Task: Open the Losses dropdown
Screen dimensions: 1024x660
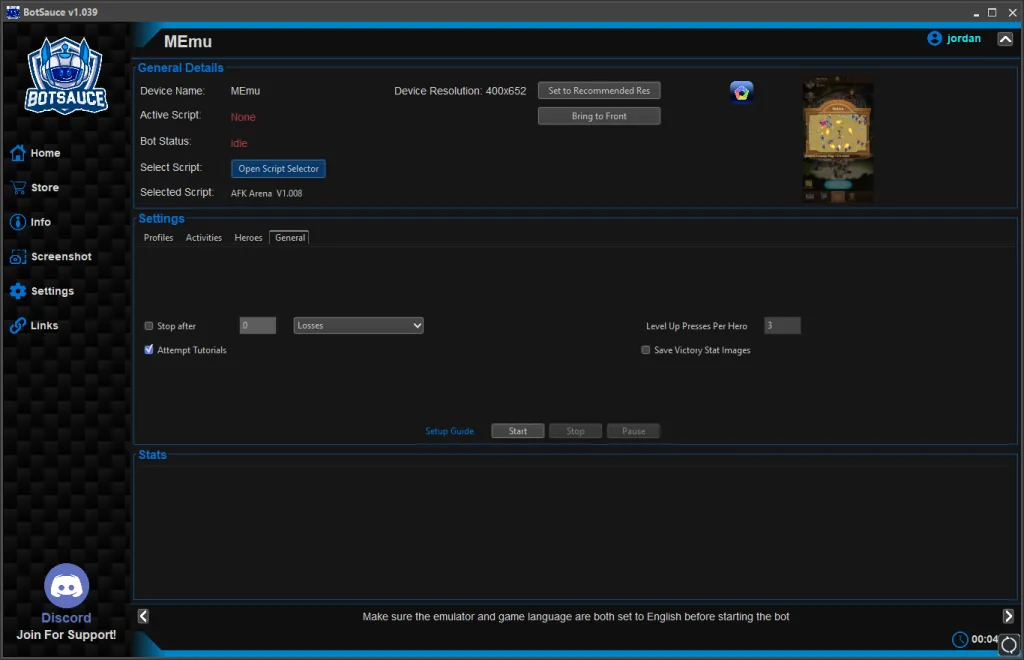Action: 359,326
